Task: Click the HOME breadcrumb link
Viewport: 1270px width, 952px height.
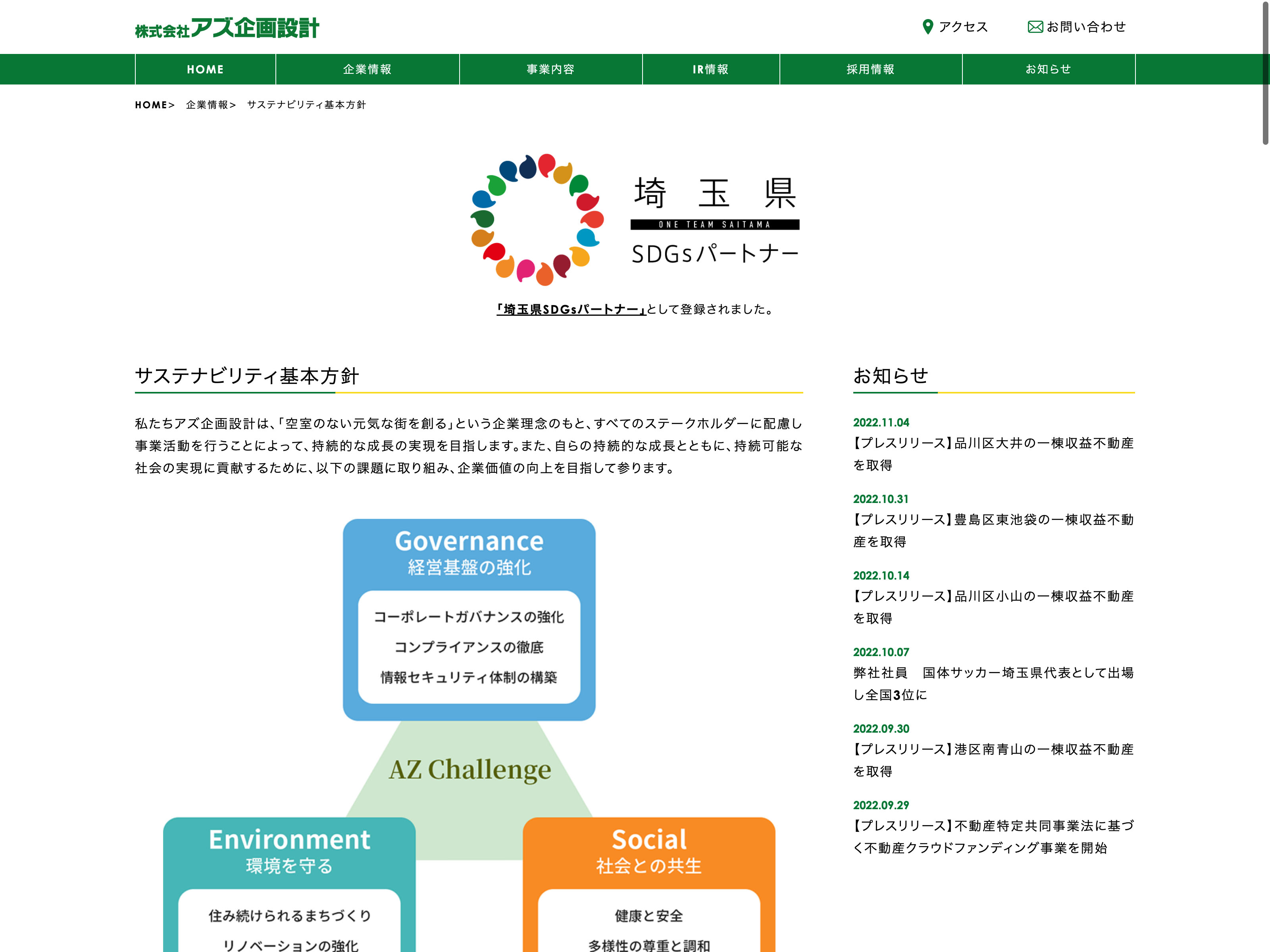Action: tap(151, 105)
